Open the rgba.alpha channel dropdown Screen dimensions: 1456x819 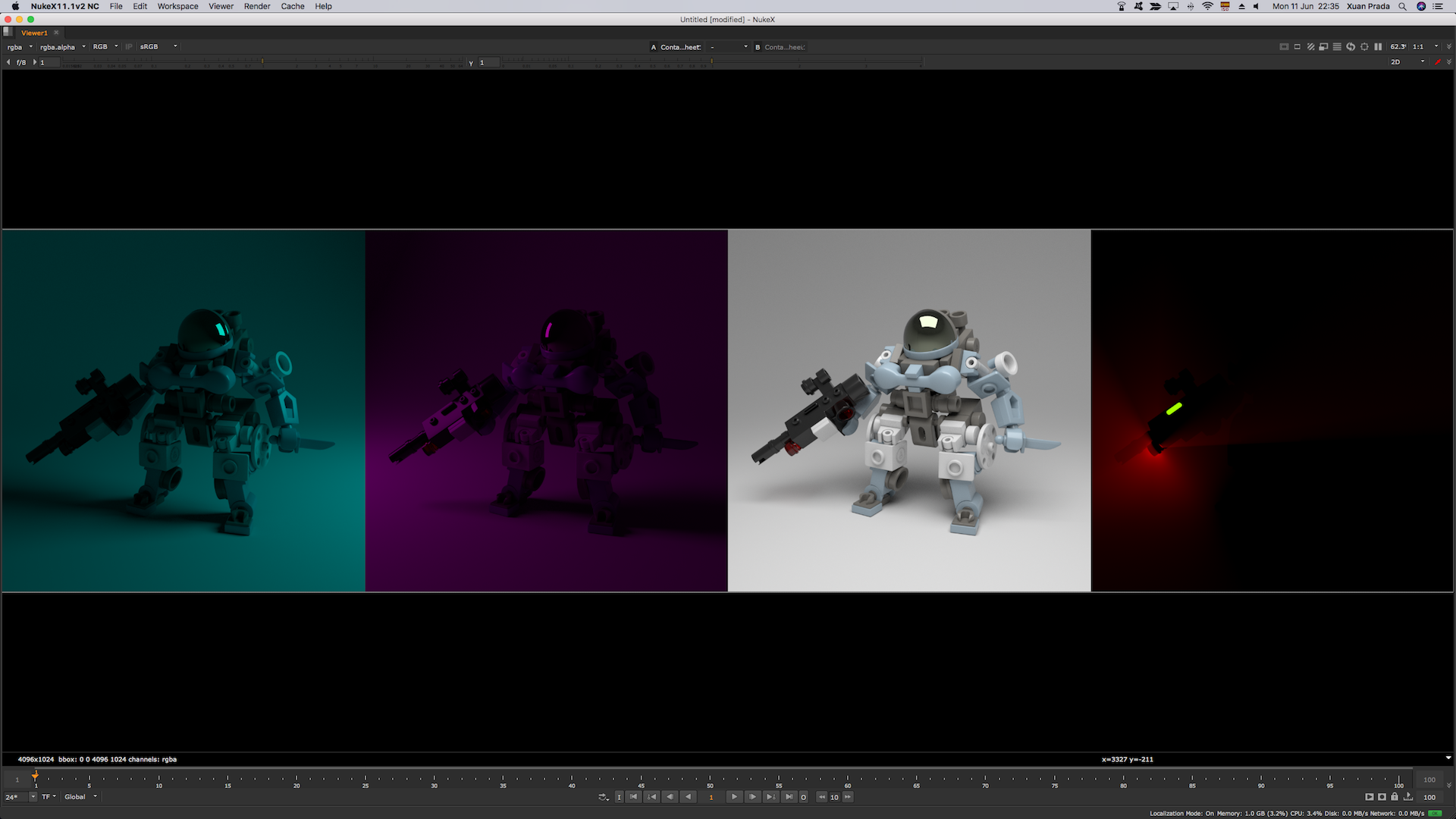(62, 47)
